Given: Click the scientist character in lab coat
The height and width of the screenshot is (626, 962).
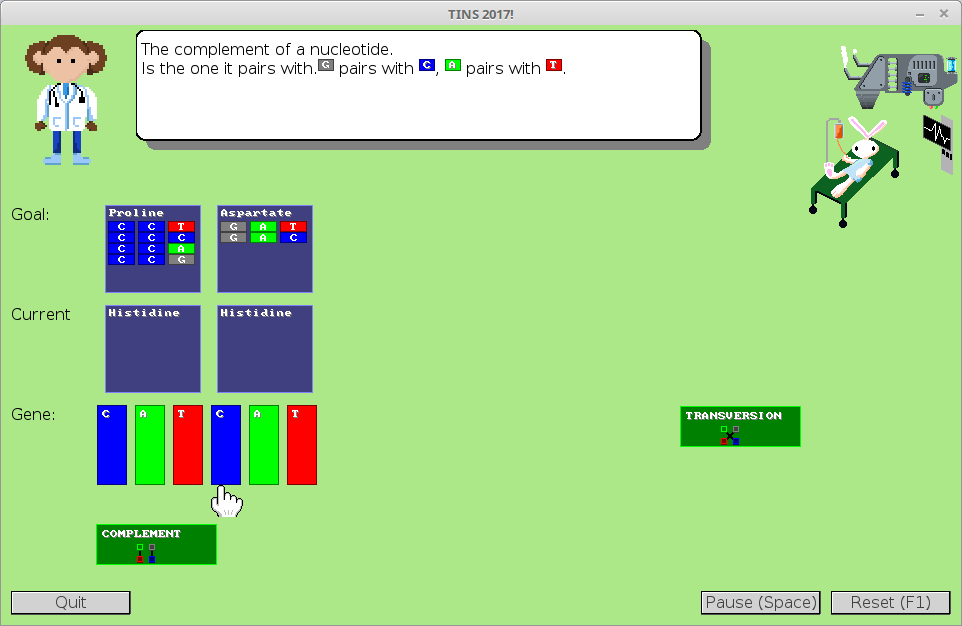Looking at the screenshot, I should (65, 100).
